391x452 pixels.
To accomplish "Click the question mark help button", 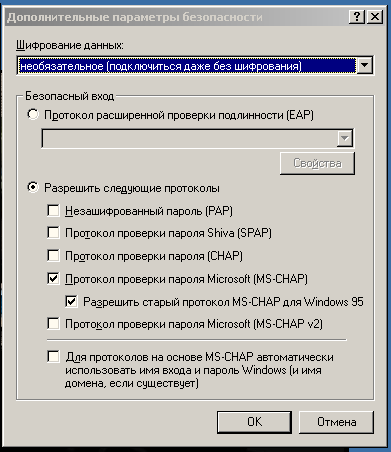I will point(357,17).
